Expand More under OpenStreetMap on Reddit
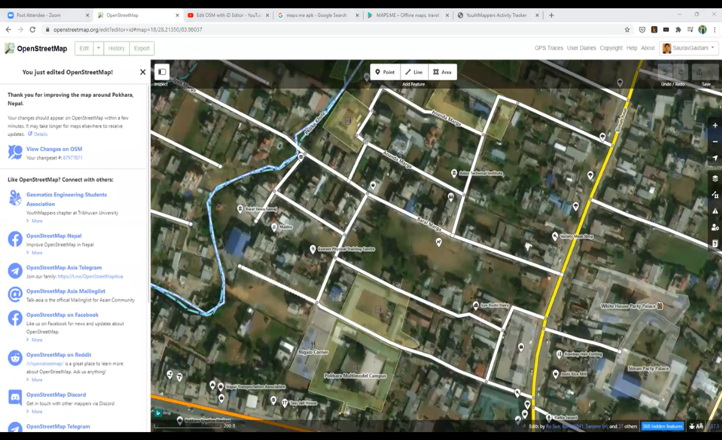Viewport: 722px width, 440px height. (37, 380)
